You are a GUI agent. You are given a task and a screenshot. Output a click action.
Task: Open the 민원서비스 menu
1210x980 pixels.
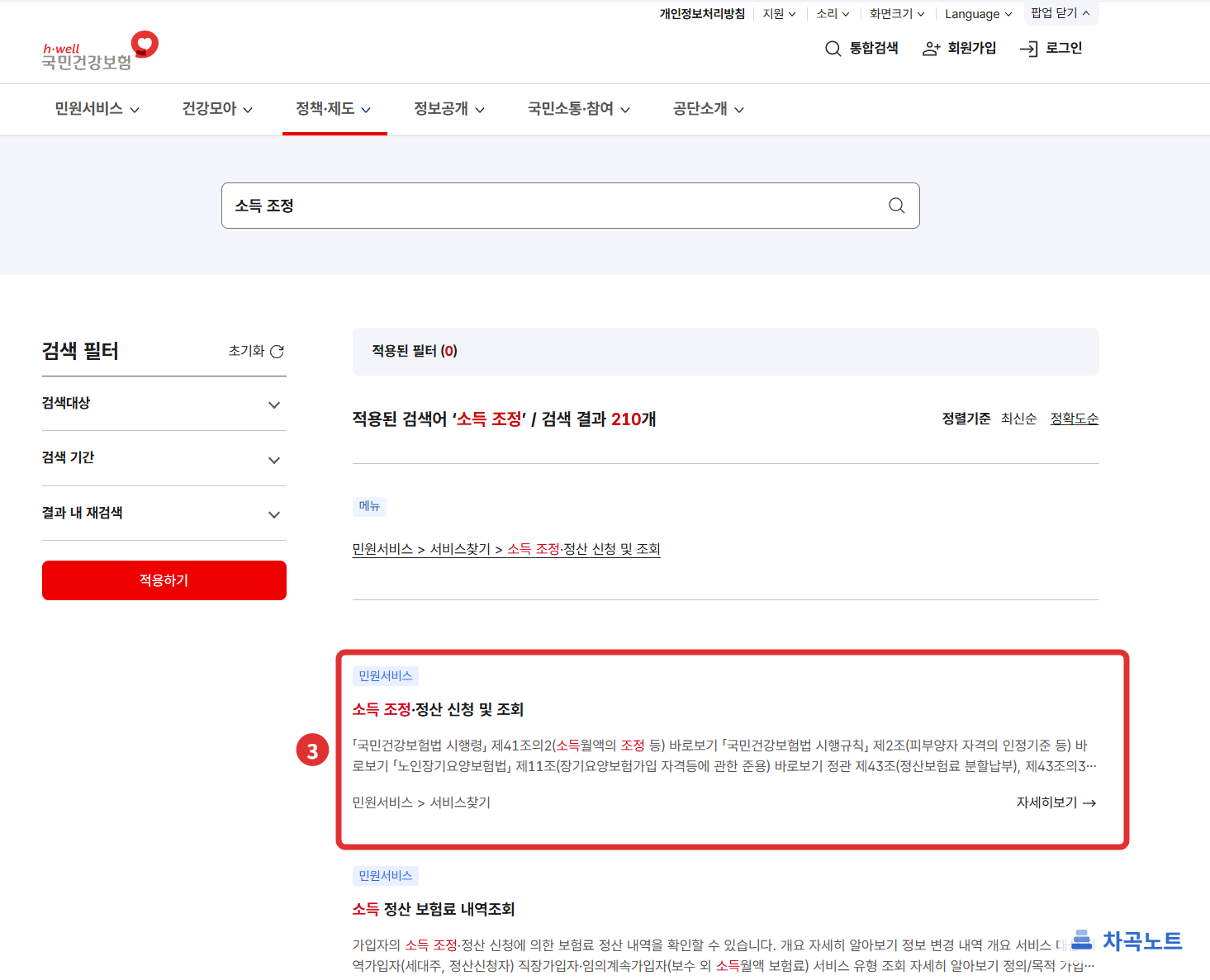pos(97,109)
